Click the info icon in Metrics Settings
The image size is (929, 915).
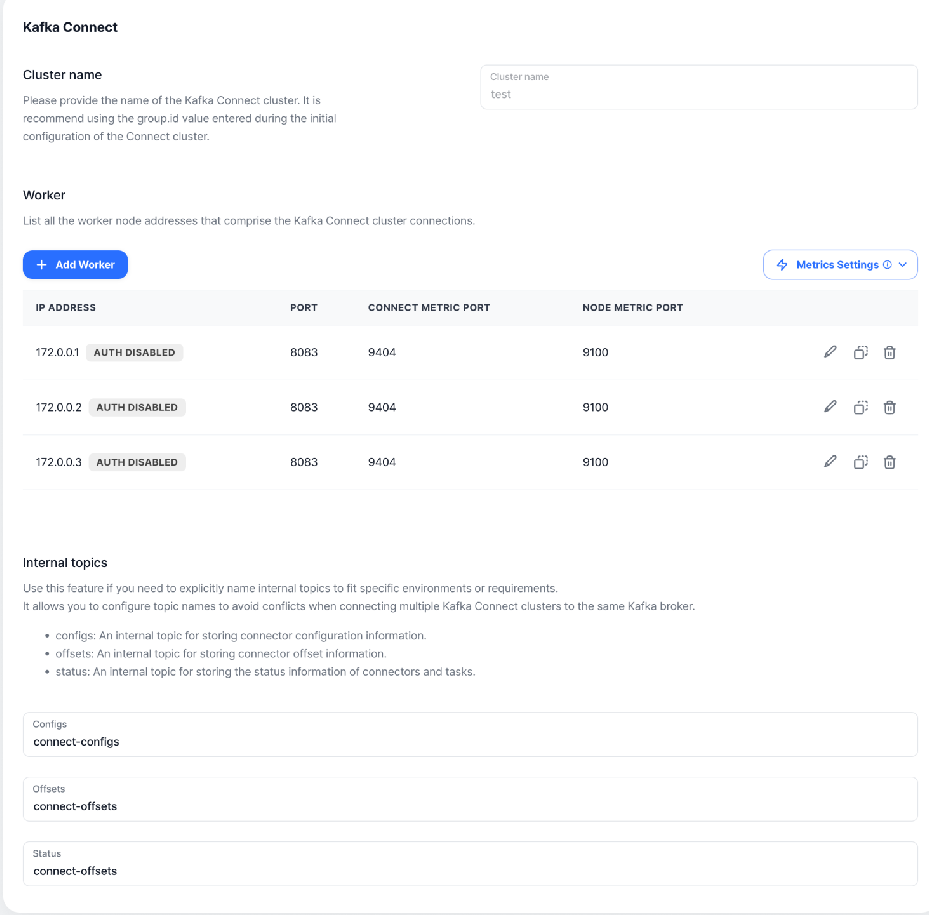click(x=887, y=265)
